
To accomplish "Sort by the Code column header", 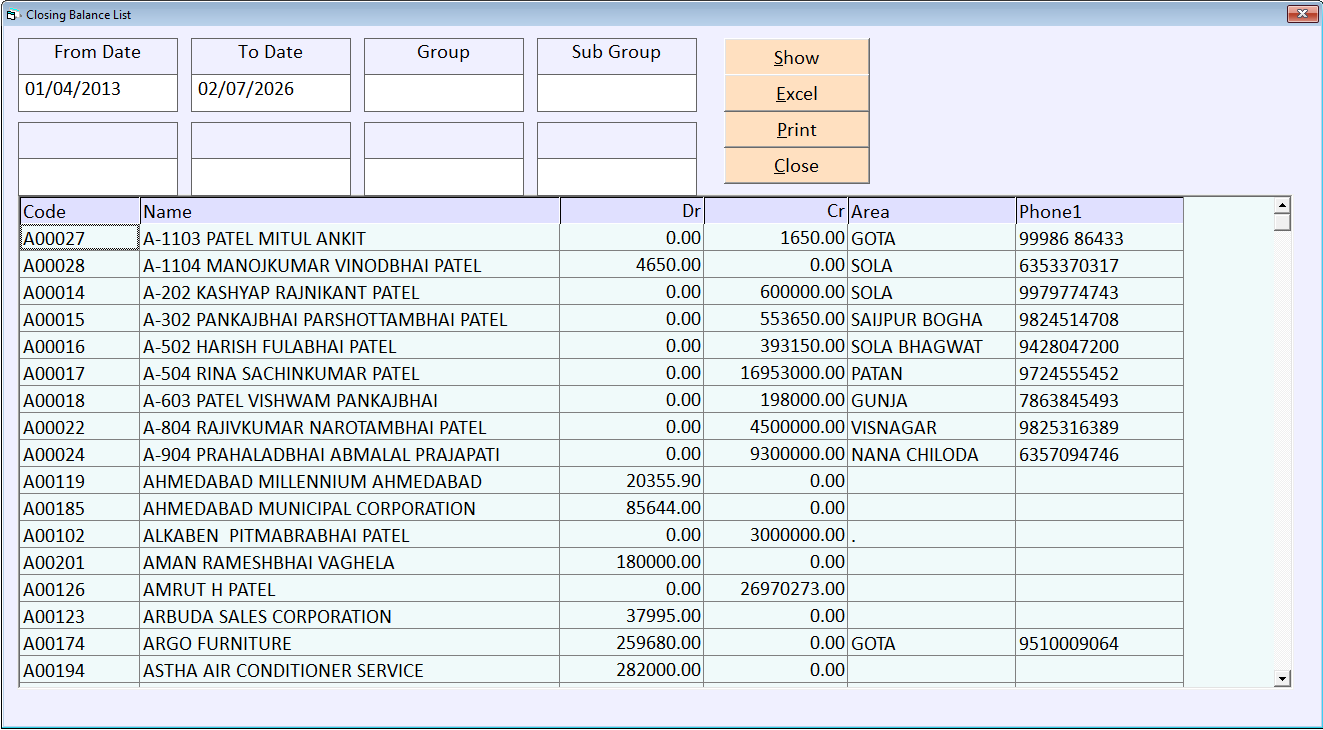I will [x=80, y=211].
